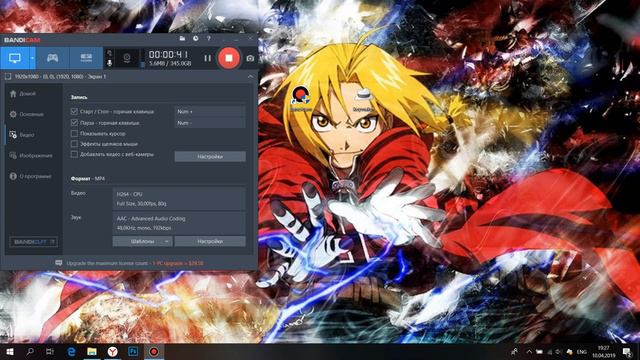
Task: Click the H264 - CPU video codec info
Action: (x=179, y=199)
